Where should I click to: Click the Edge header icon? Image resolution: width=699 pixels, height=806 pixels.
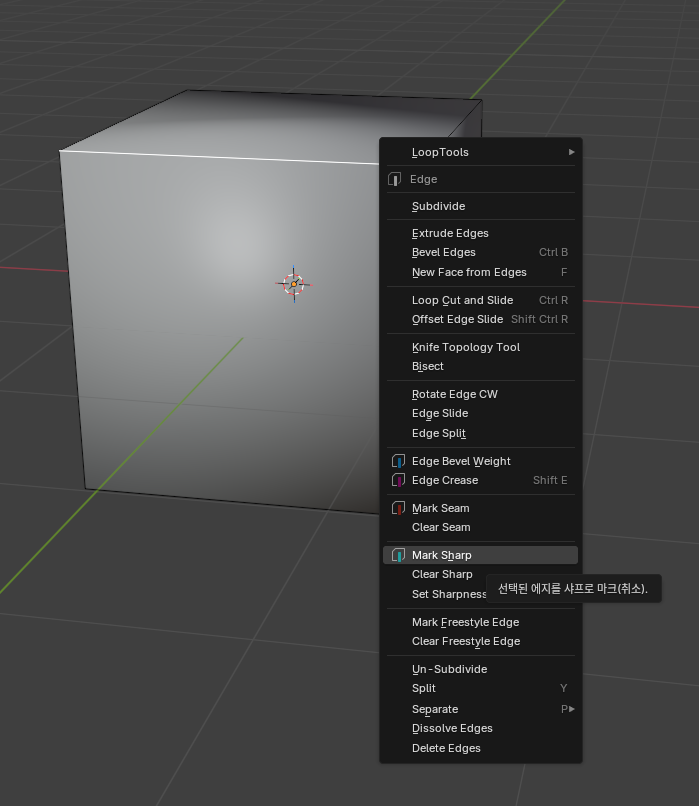[x=394, y=179]
